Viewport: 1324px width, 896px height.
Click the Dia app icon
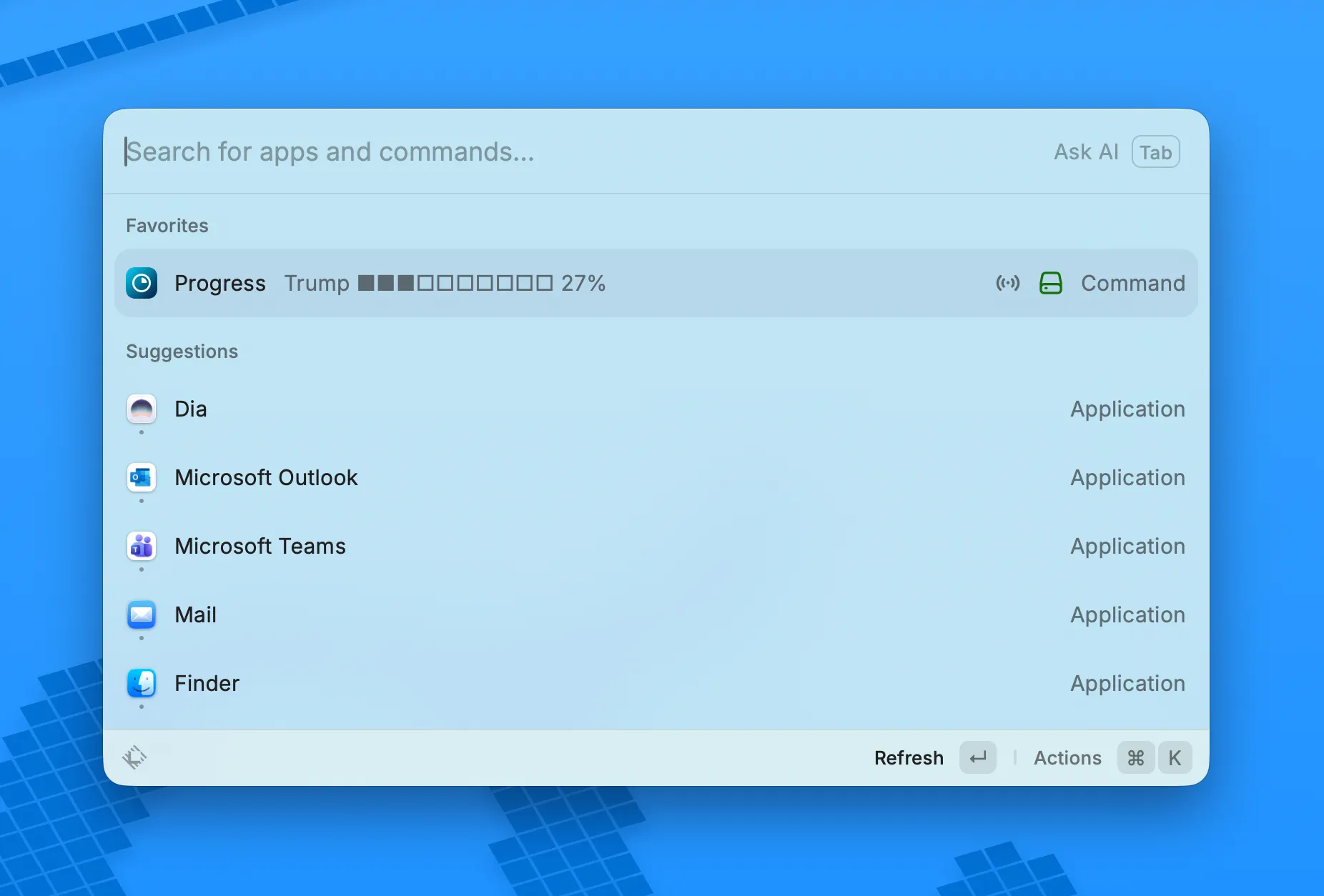pos(142,409)
